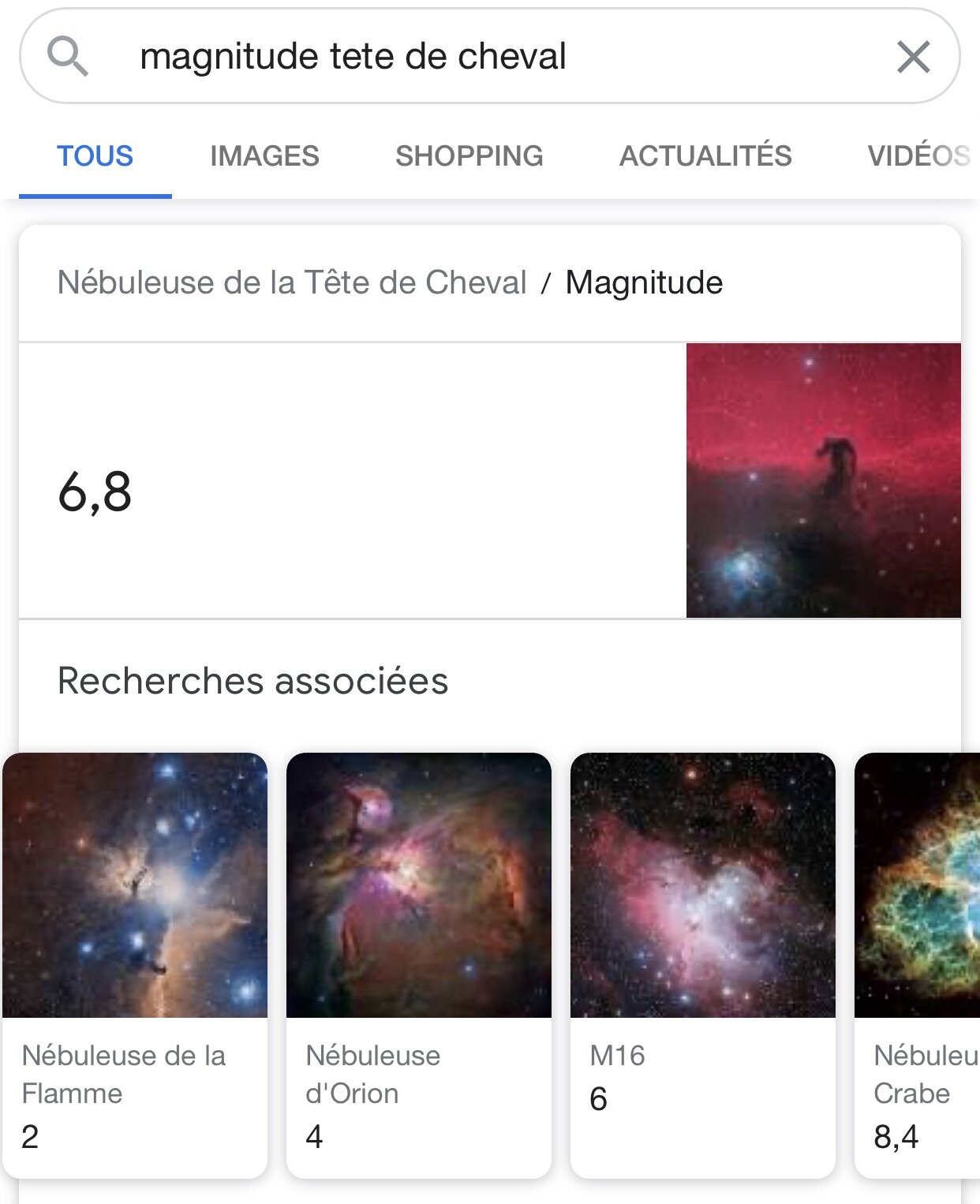This screenshot has width=980, height=1204.
Task: Click the Magnitude breadcrumb label
Action: tap(644, 282)
